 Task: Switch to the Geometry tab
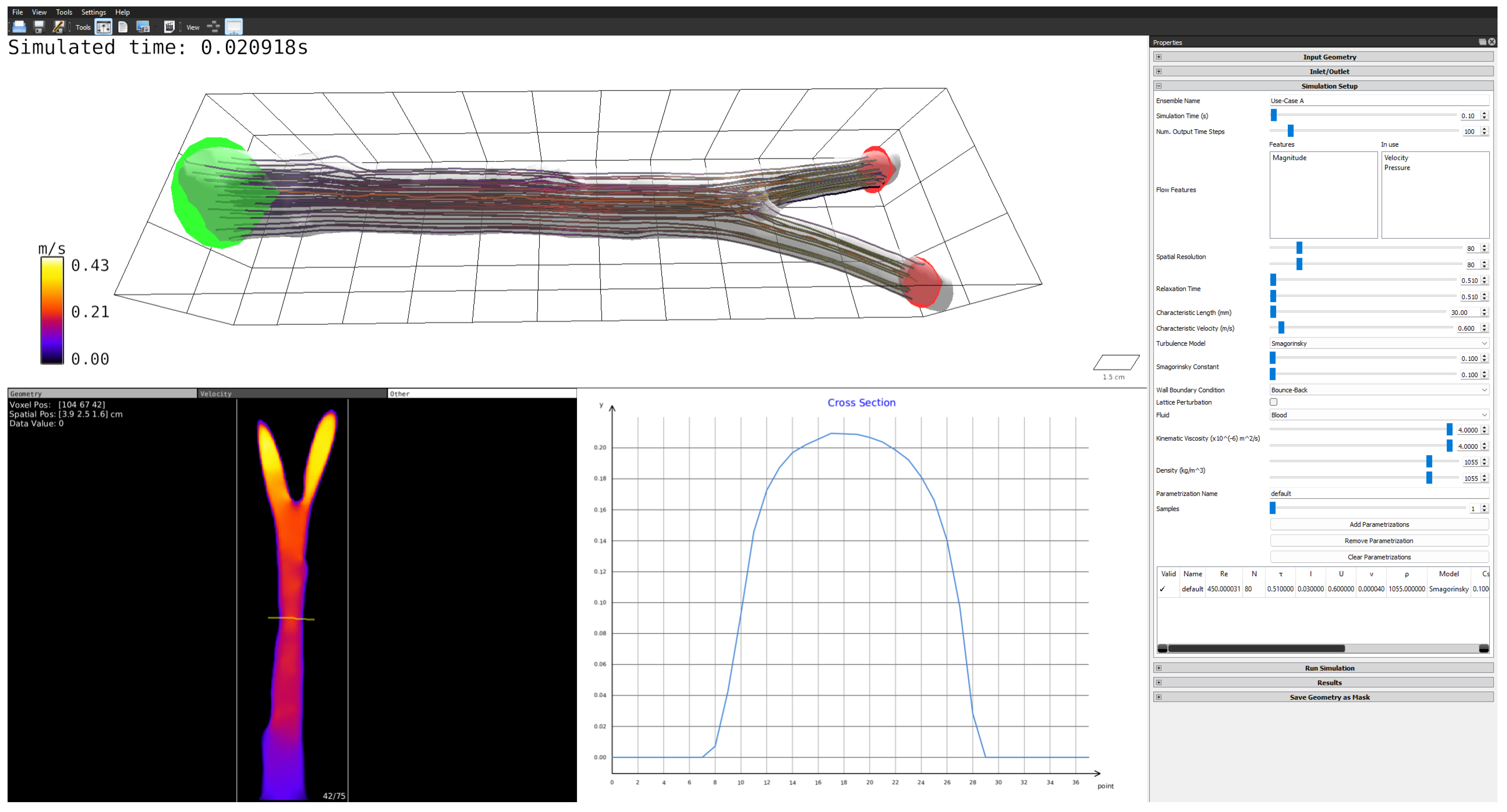(x=102, y=394)
